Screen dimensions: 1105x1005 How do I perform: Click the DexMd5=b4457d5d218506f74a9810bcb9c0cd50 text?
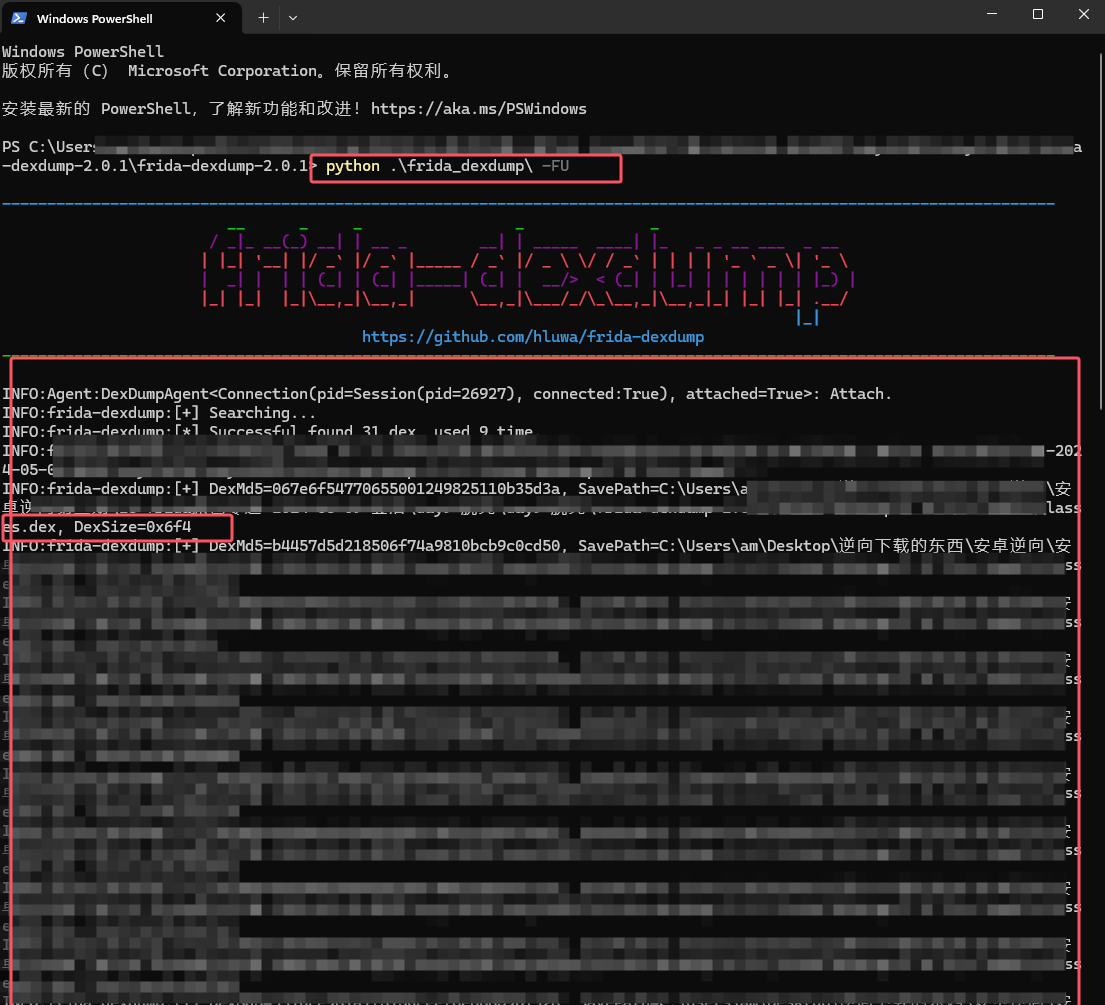point(385,546)
